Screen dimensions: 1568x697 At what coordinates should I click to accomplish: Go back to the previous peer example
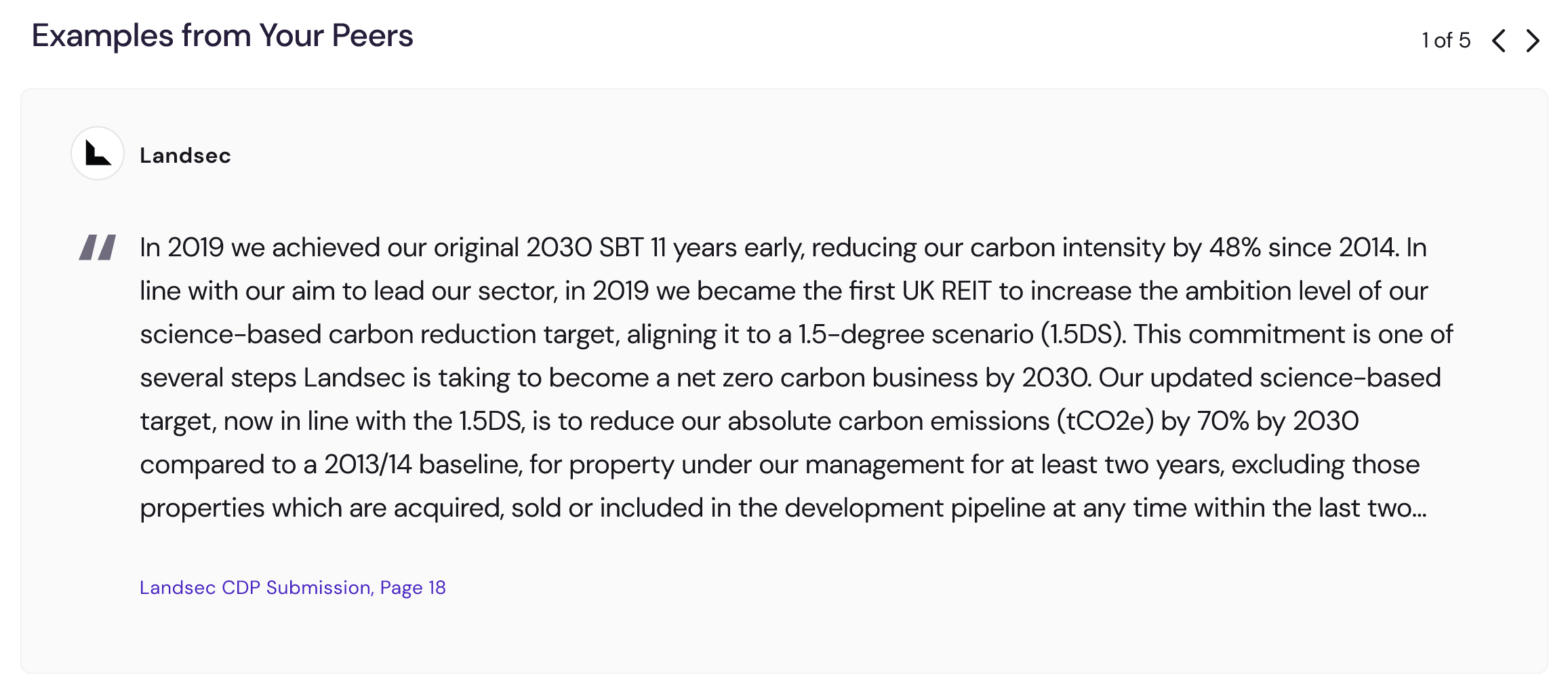click(1499, 41)
